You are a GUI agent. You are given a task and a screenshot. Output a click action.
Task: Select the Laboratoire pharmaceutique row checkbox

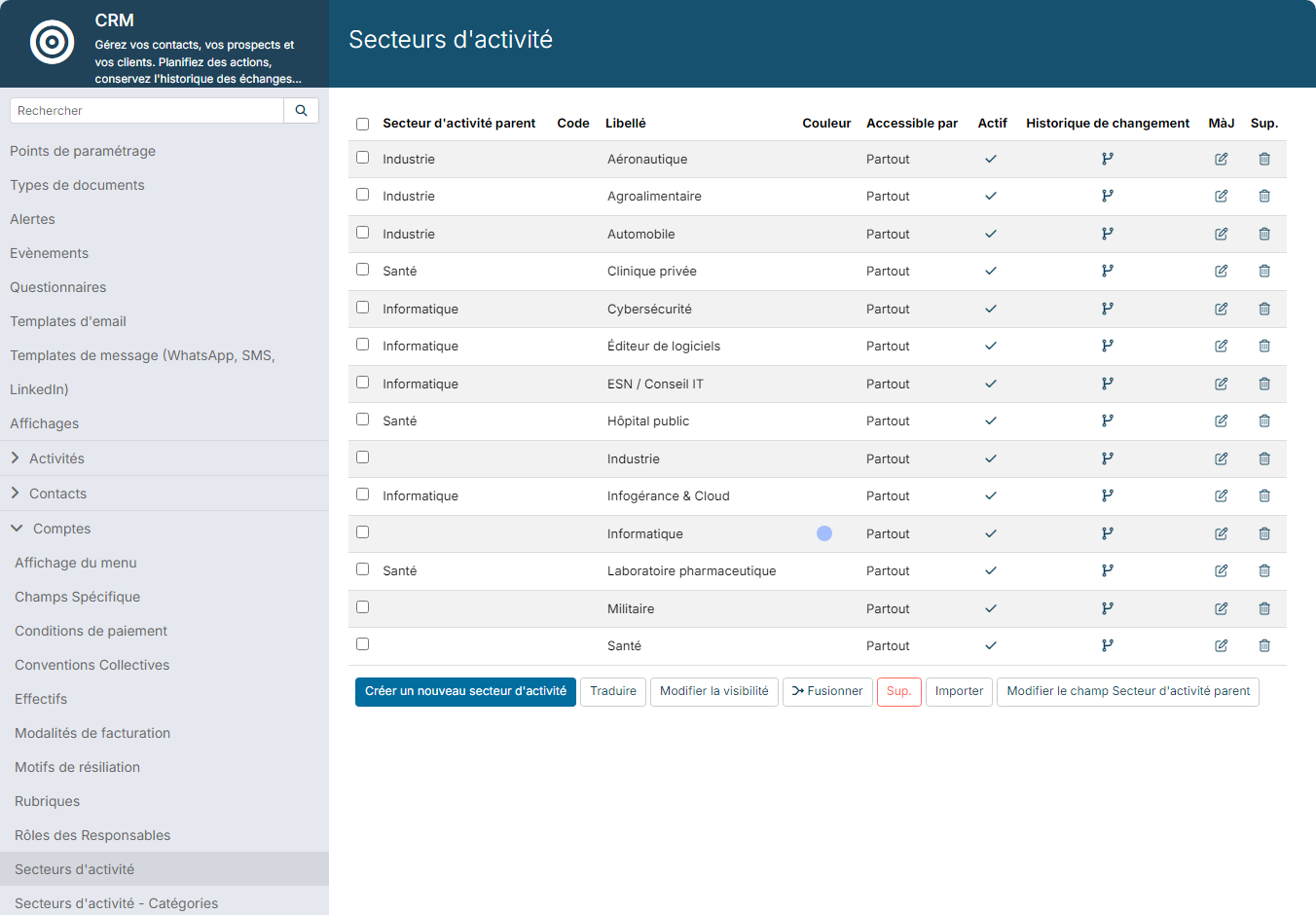[x=363, y=569]
